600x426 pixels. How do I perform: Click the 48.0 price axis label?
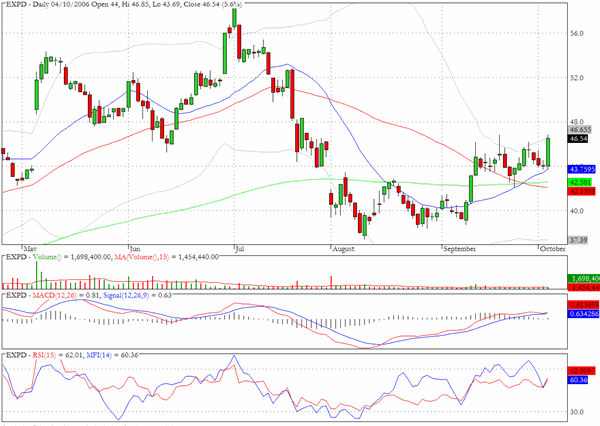click(x=576, y=122)
